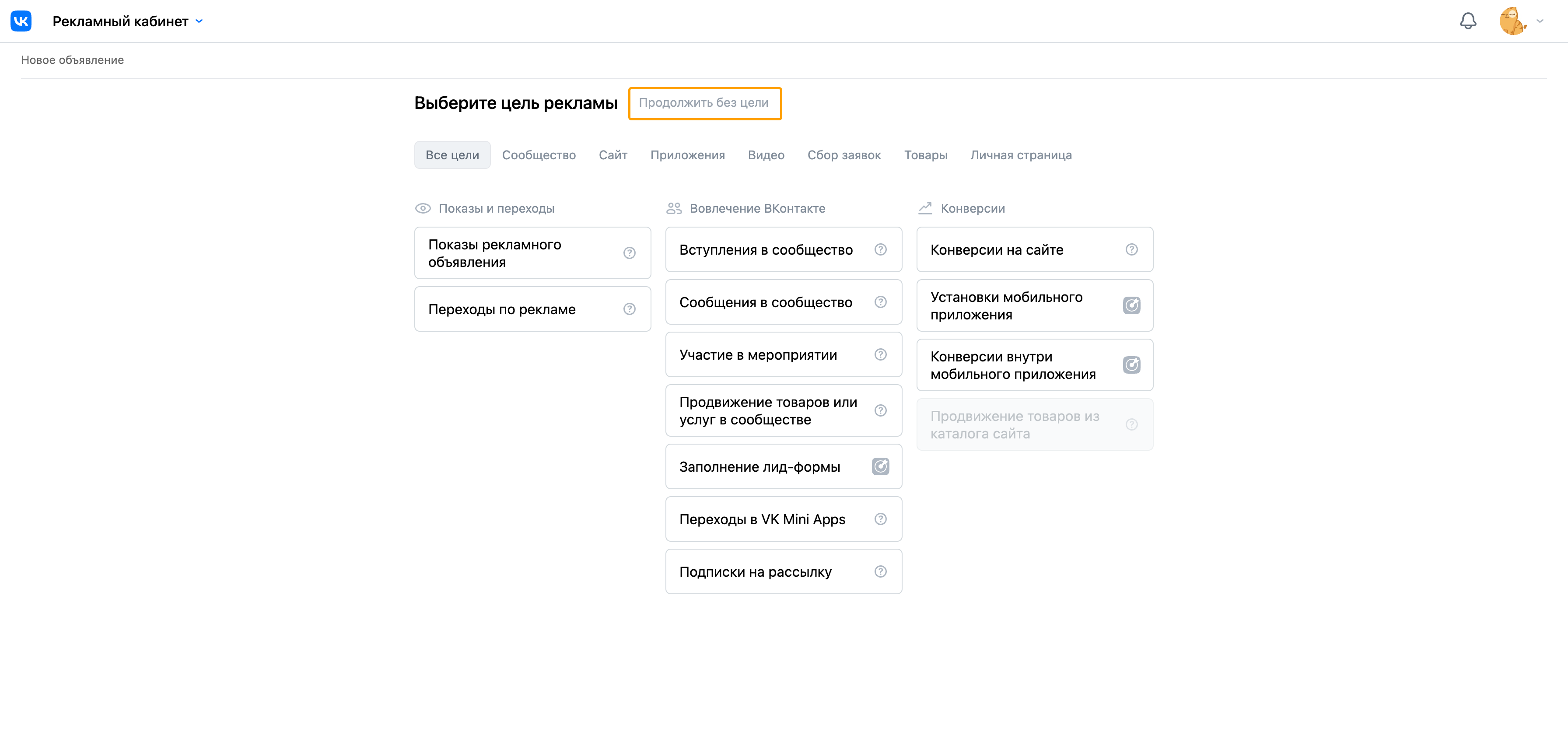Choose Переходы по рекламе goal

pos(532,309)
